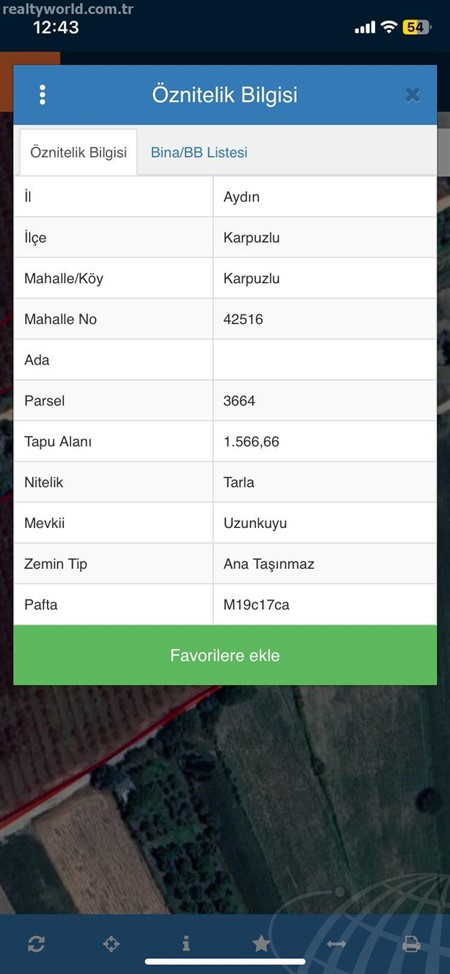
Task: Close the Öznitelik Bilgisi dialog
Action: (412, 95)
